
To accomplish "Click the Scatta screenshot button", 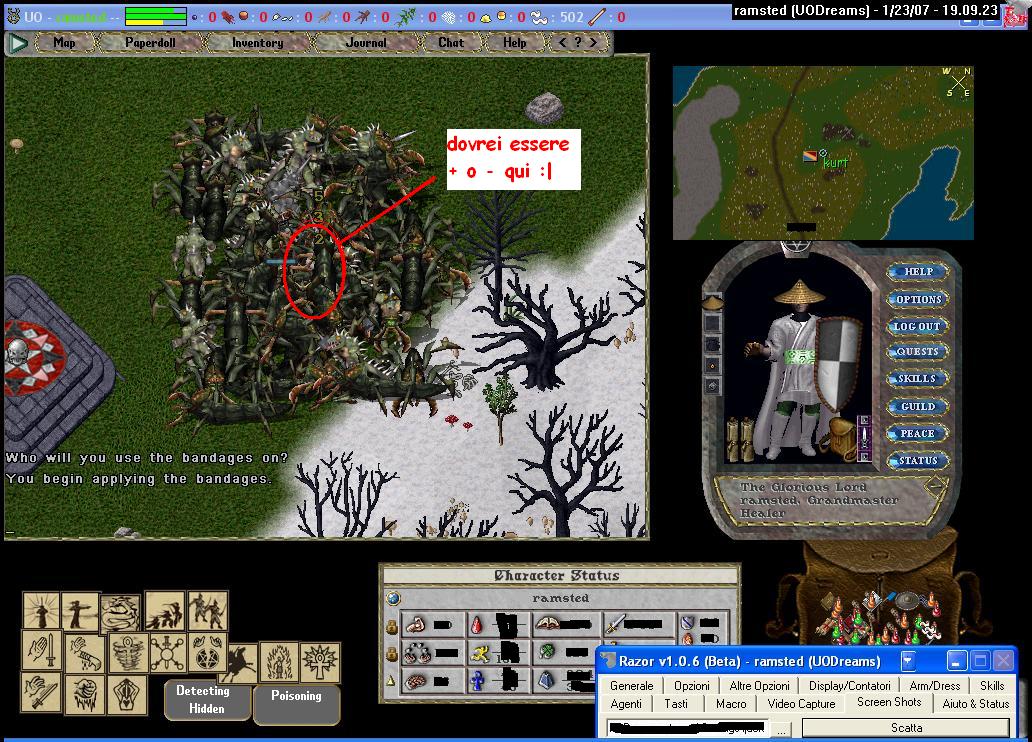I will coord(907,728).
